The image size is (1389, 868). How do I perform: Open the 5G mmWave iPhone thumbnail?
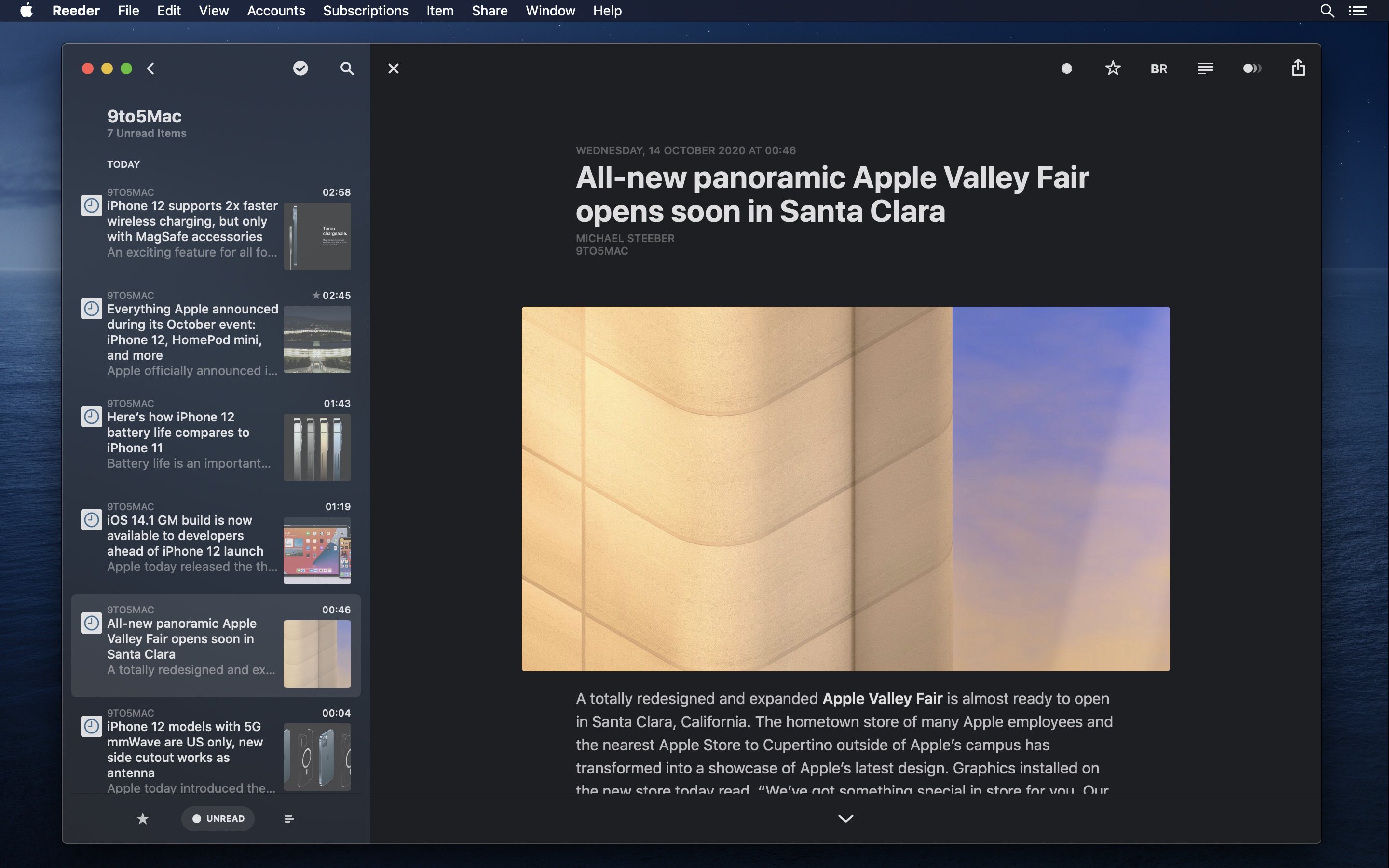[317, 757]
